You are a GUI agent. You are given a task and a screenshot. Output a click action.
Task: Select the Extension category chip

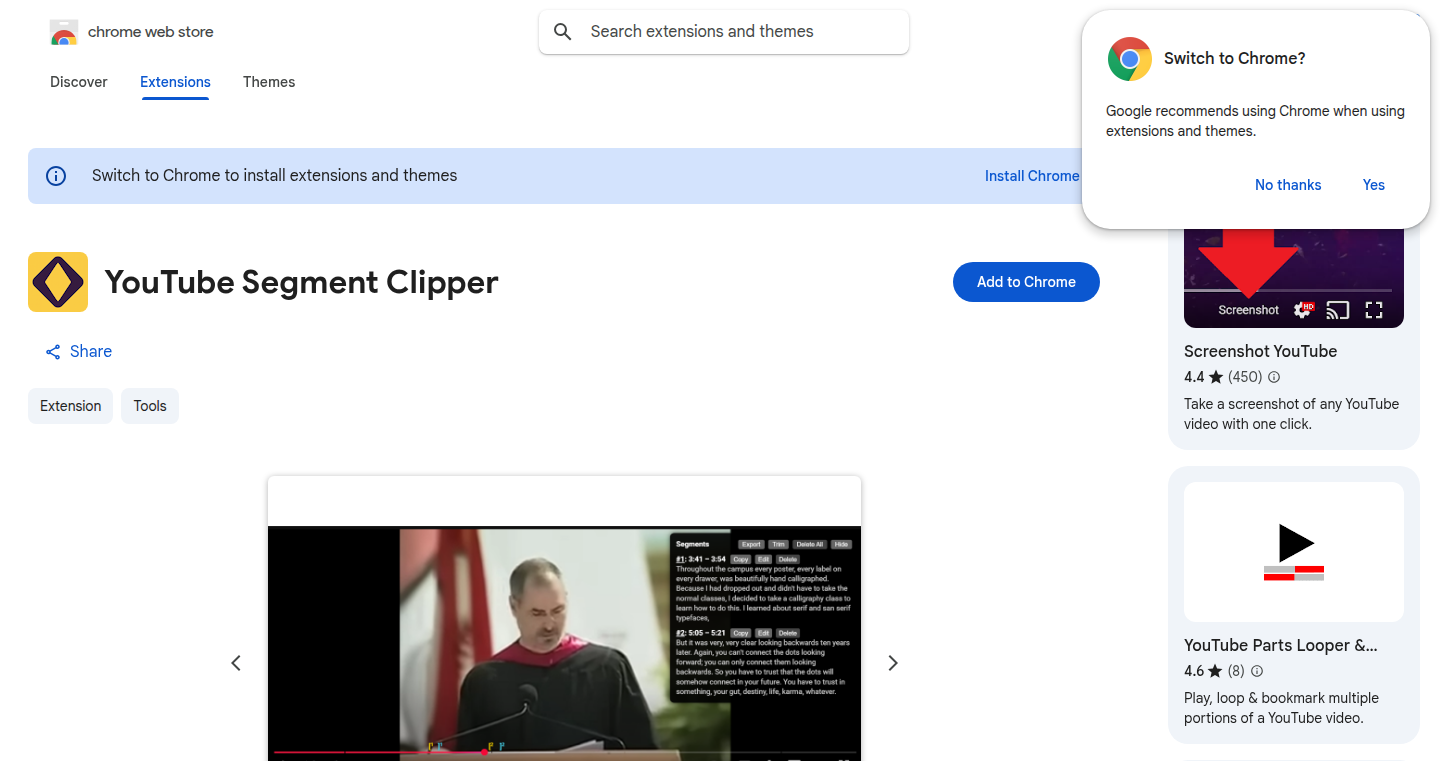click(71, 406)
